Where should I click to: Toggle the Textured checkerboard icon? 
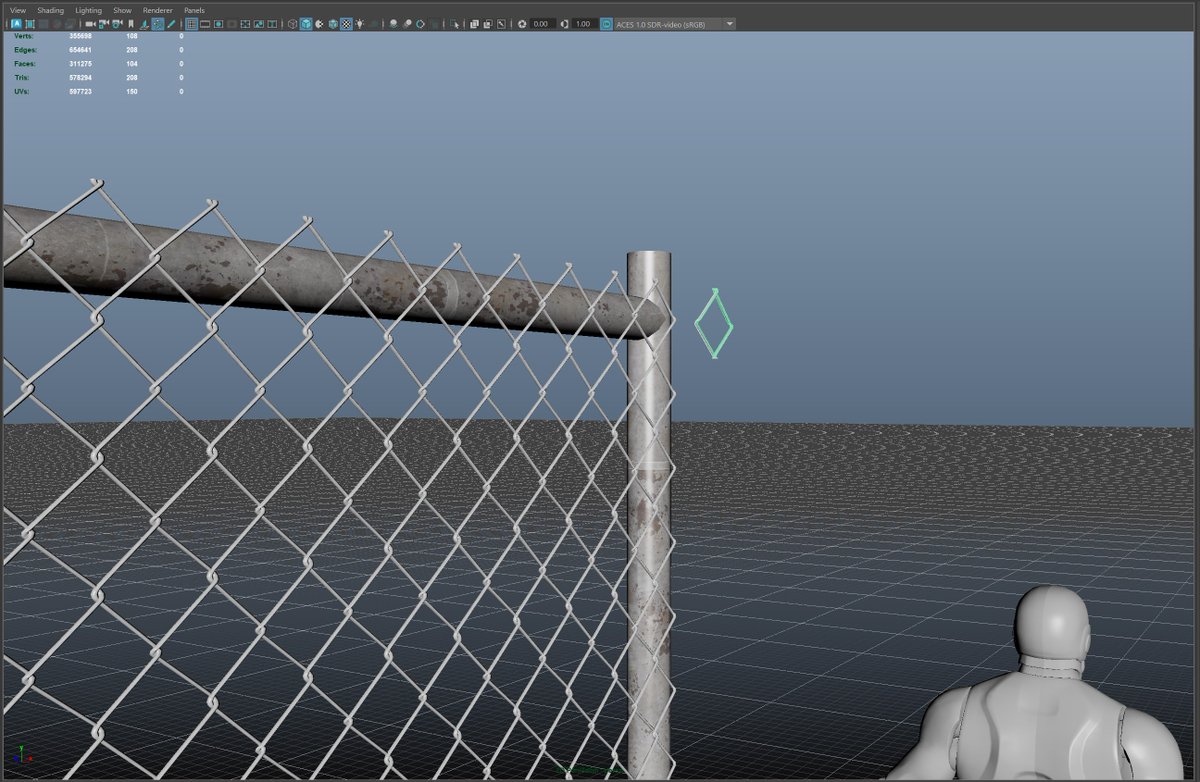[346, 24]
